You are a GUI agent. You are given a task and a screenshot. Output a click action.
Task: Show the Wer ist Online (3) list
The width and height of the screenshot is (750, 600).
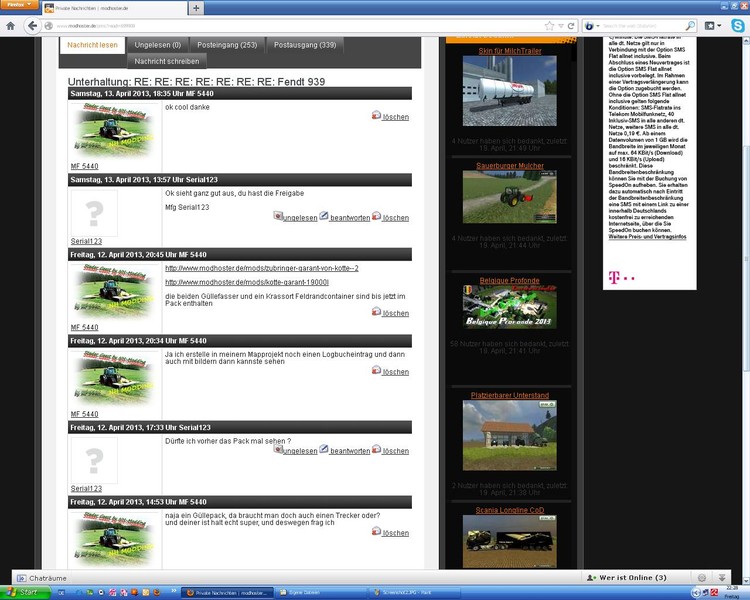(x=627, y=578)
